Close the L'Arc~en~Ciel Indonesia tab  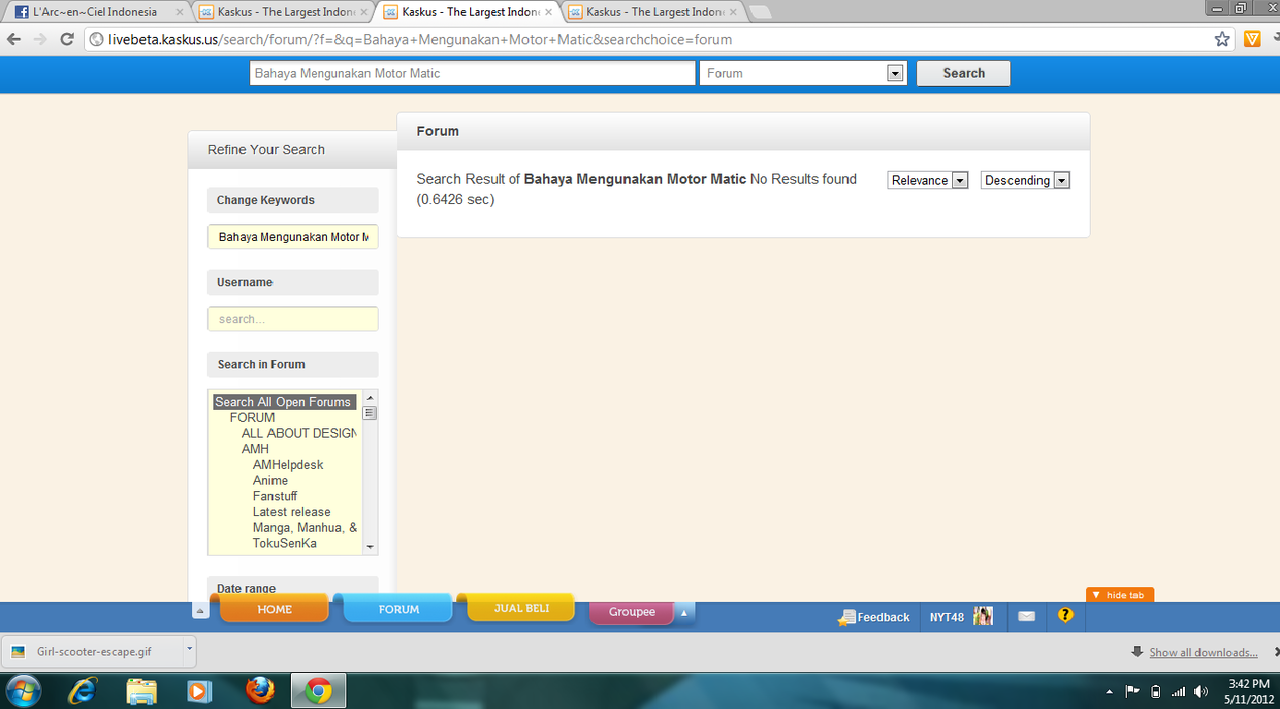[180, 12]
